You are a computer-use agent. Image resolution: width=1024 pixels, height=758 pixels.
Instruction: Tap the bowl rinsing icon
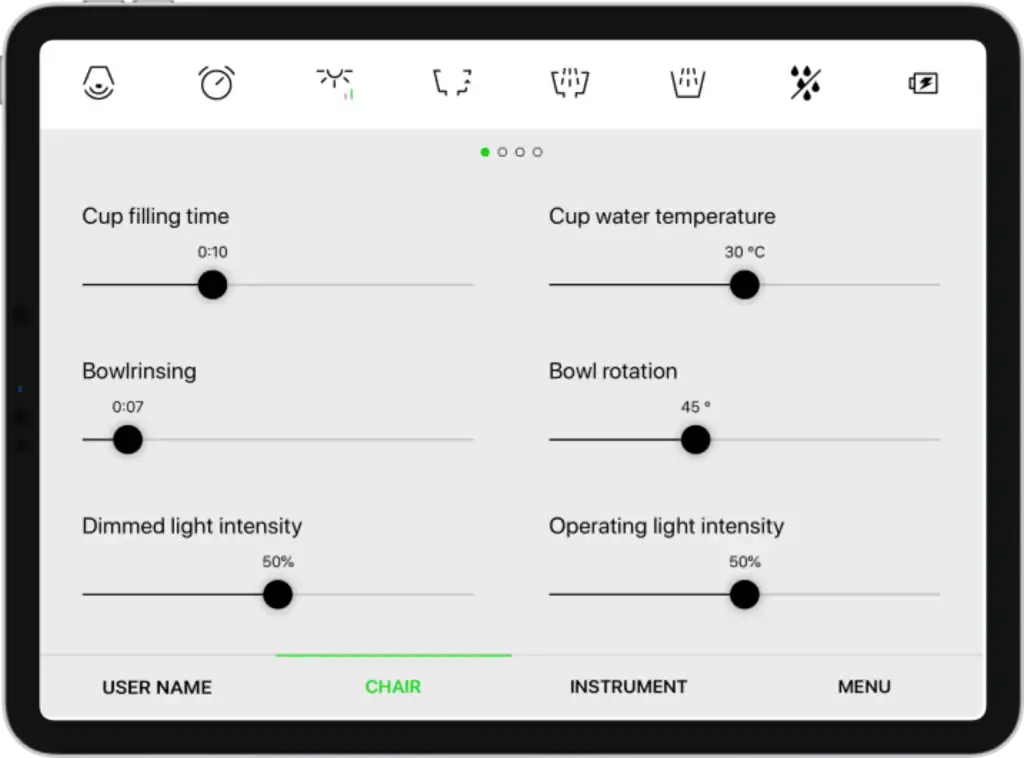point(688,84)
